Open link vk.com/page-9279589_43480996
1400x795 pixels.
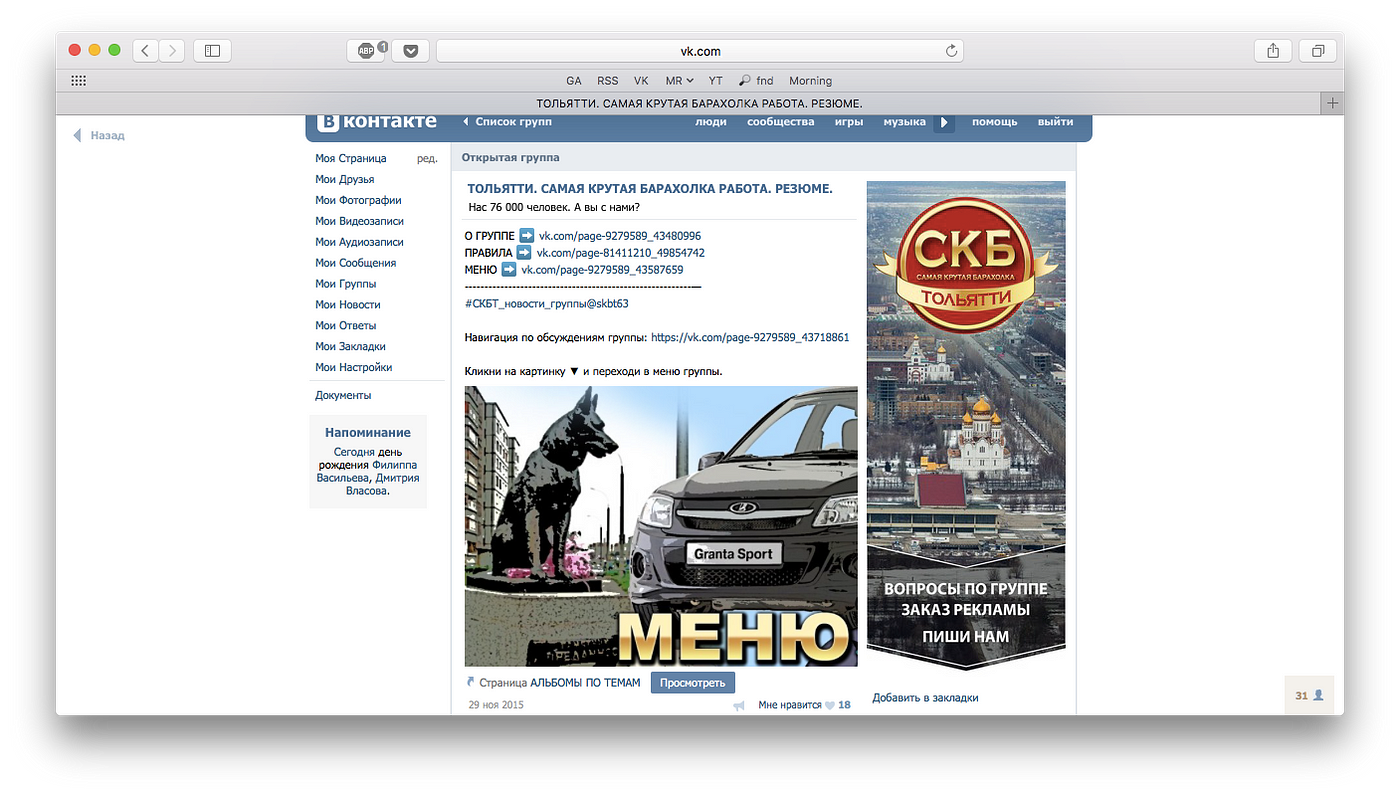[620, 236]
